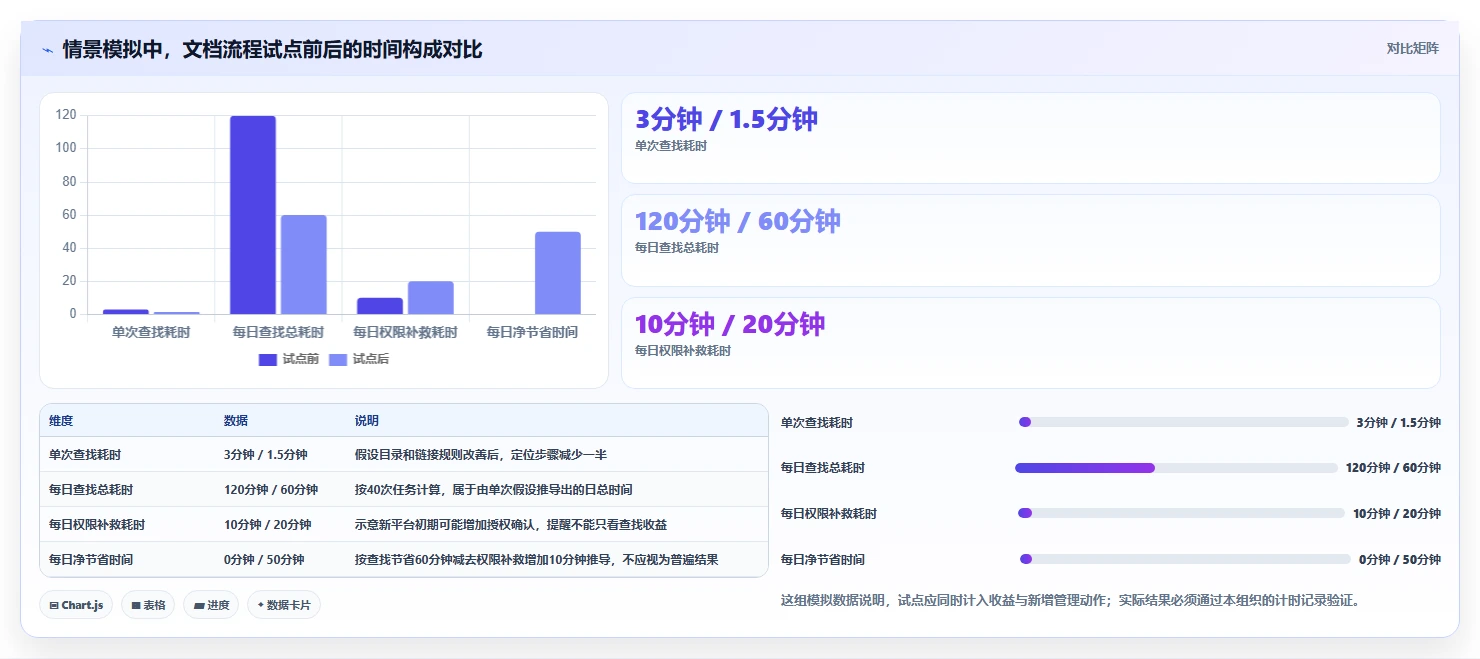Click the footnote starting 这组模拟数据说明

(x=1070, y=601)
